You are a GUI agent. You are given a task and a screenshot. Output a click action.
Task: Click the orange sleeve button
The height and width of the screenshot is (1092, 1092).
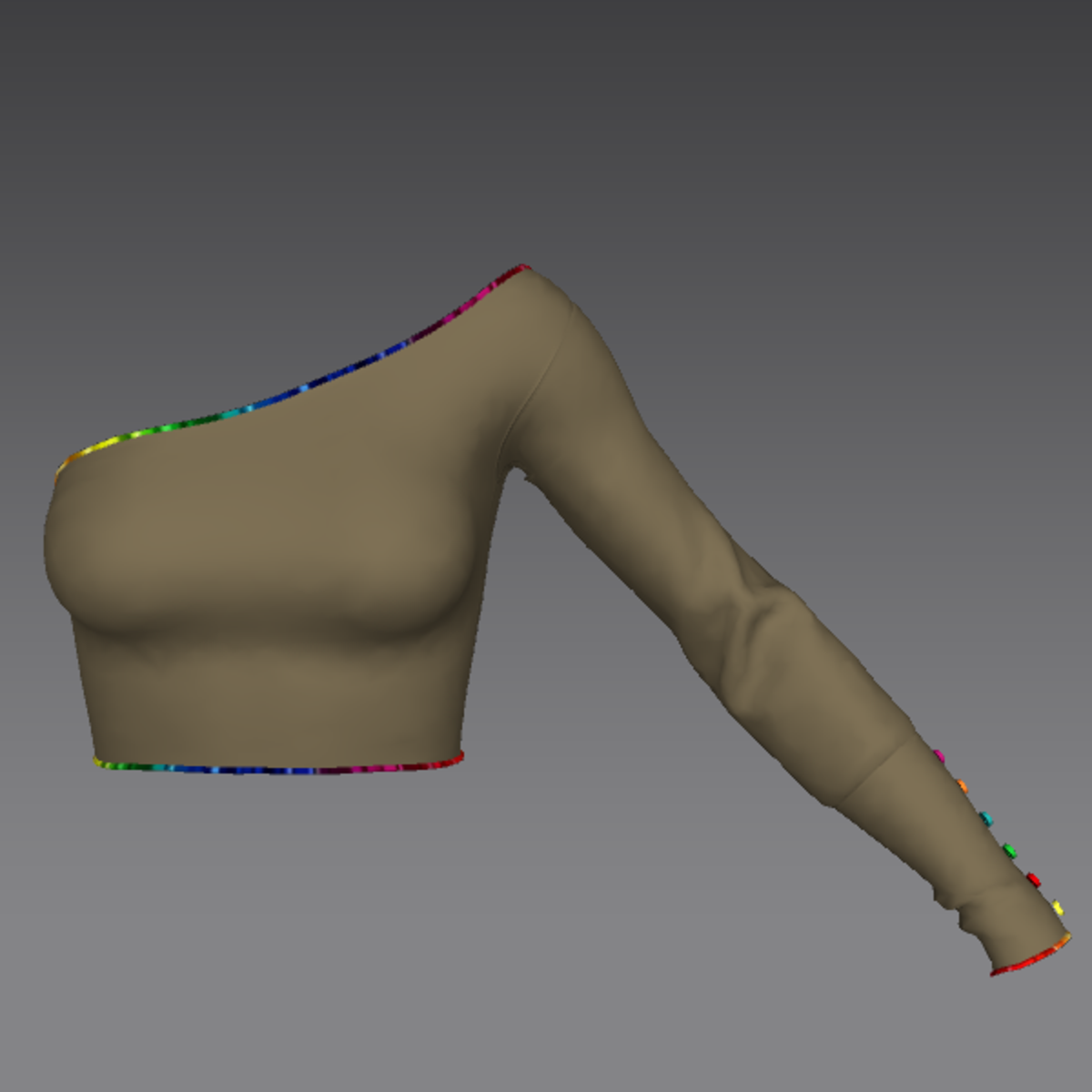click(x=962, y=784)
